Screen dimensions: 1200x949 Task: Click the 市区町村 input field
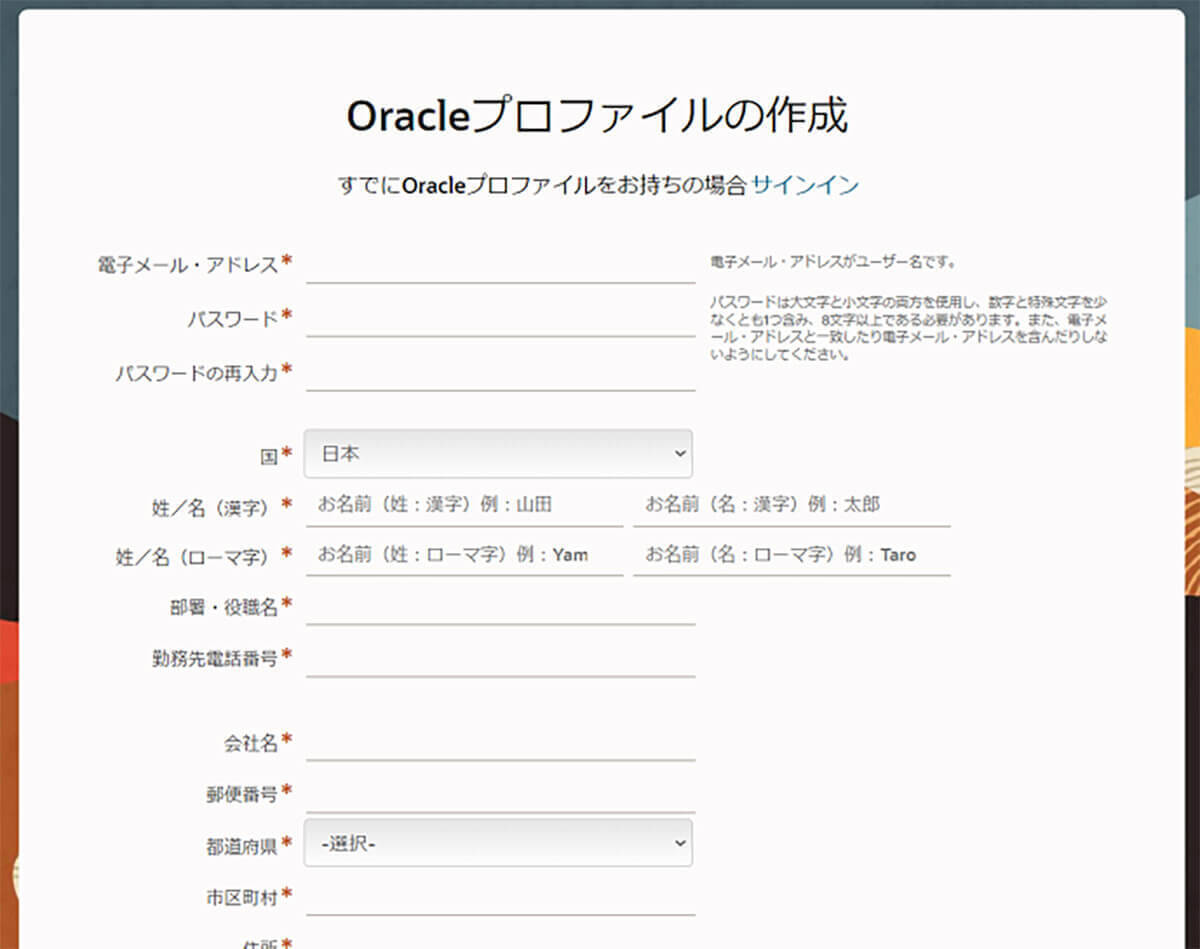(500, 897)
